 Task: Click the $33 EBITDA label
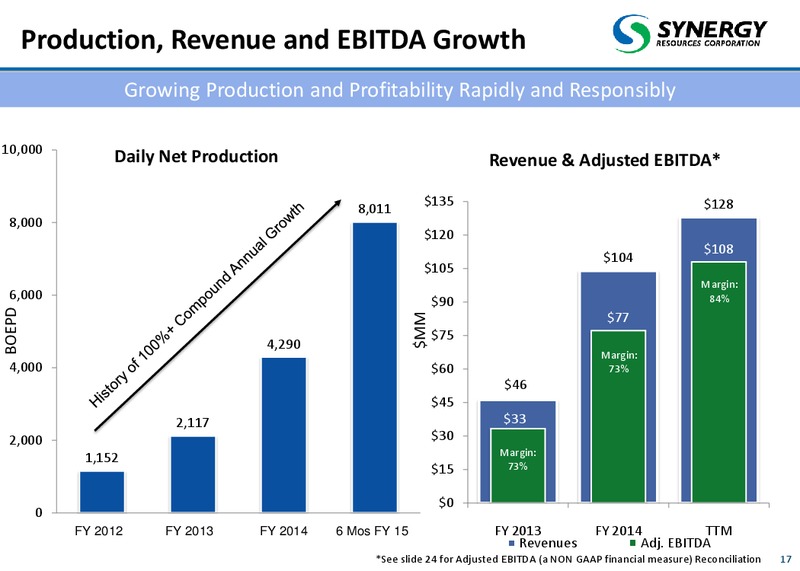(x=515, y=419)
